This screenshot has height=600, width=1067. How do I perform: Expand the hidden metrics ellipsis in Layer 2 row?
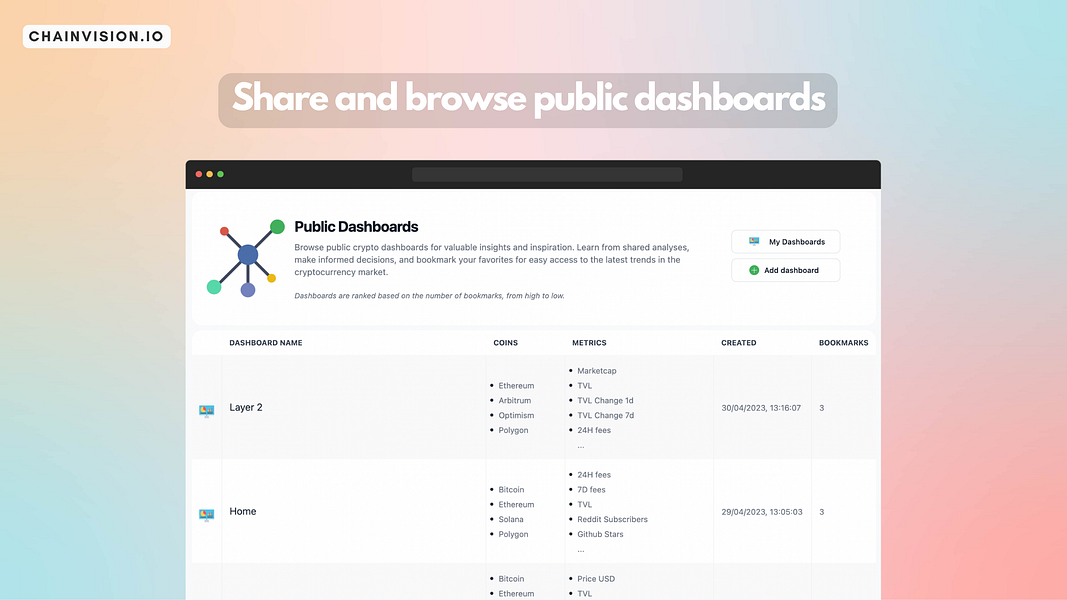tap(581, 445)
